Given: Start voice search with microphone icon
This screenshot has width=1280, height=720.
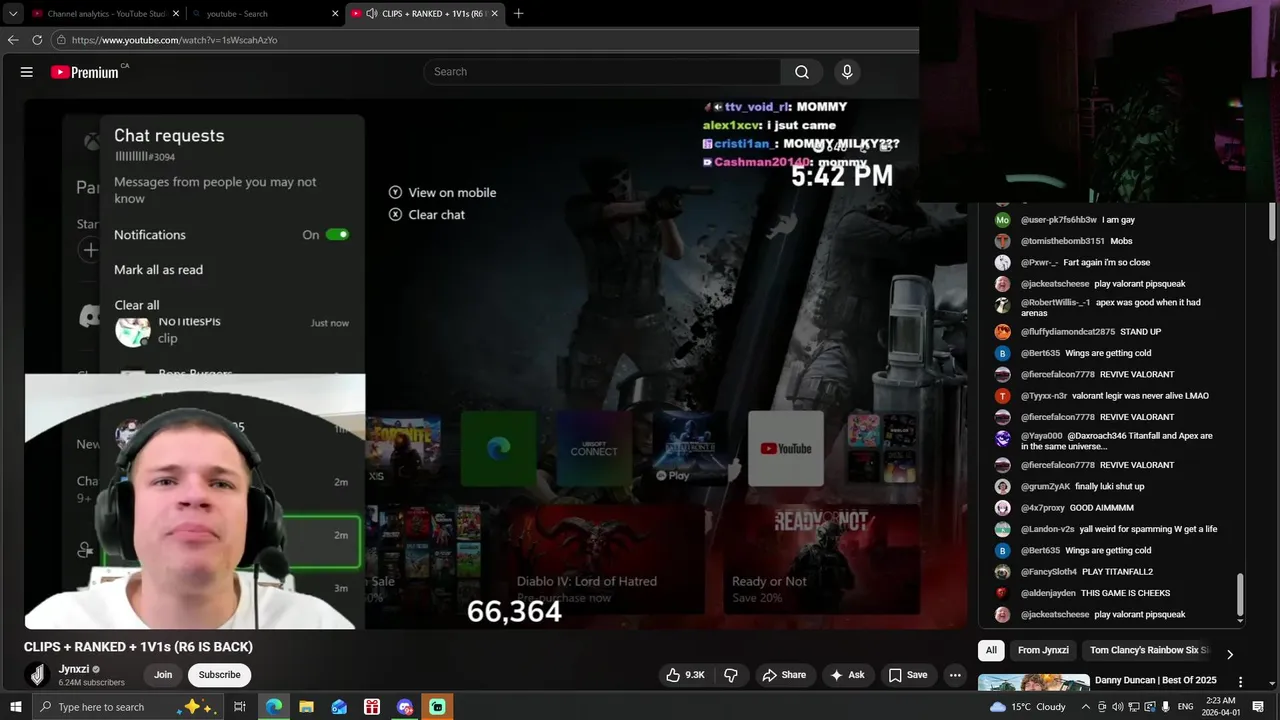Looking at the screenshot, I should point(847,72).
